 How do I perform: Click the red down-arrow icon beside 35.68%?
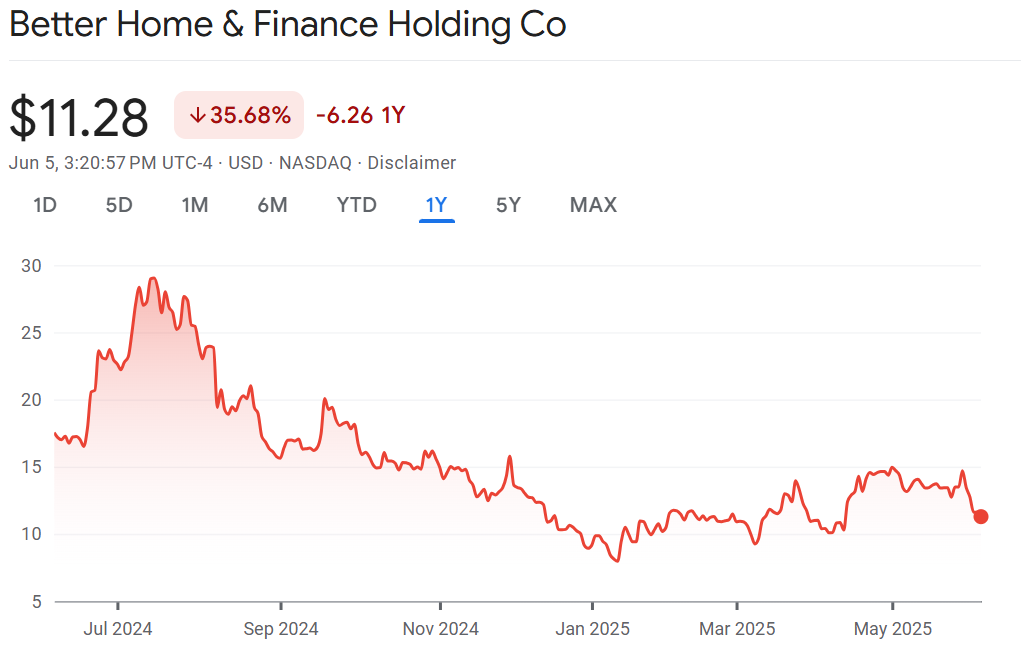pos(197,116)
